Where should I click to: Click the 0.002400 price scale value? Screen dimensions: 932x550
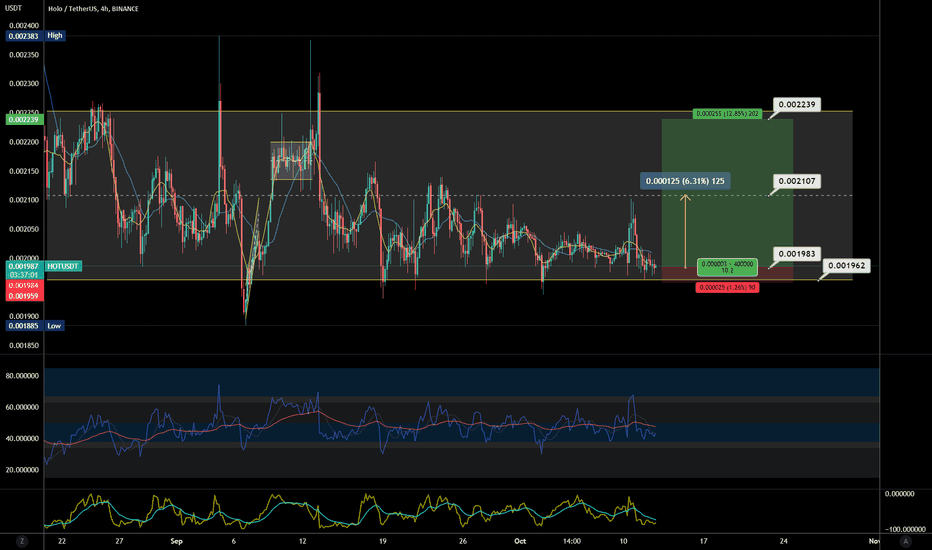24,26
